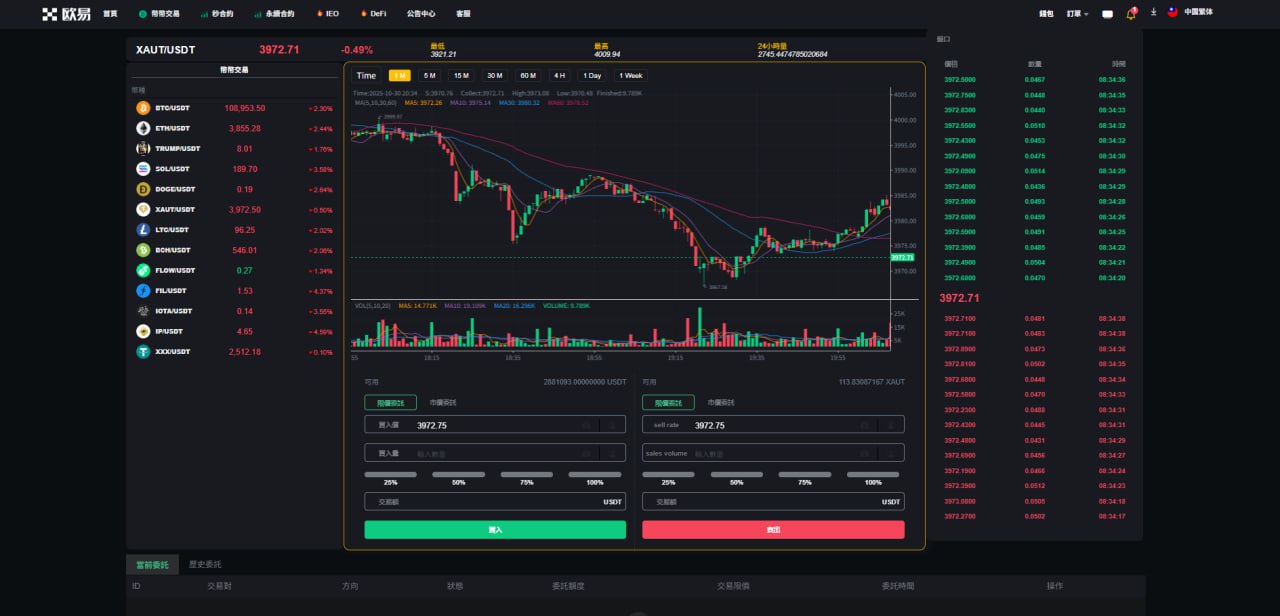Viewport: 1280px width, 616px height.
Task: Click the Bitcoin icon for BTC/USDT
Action: pos(143,108)
